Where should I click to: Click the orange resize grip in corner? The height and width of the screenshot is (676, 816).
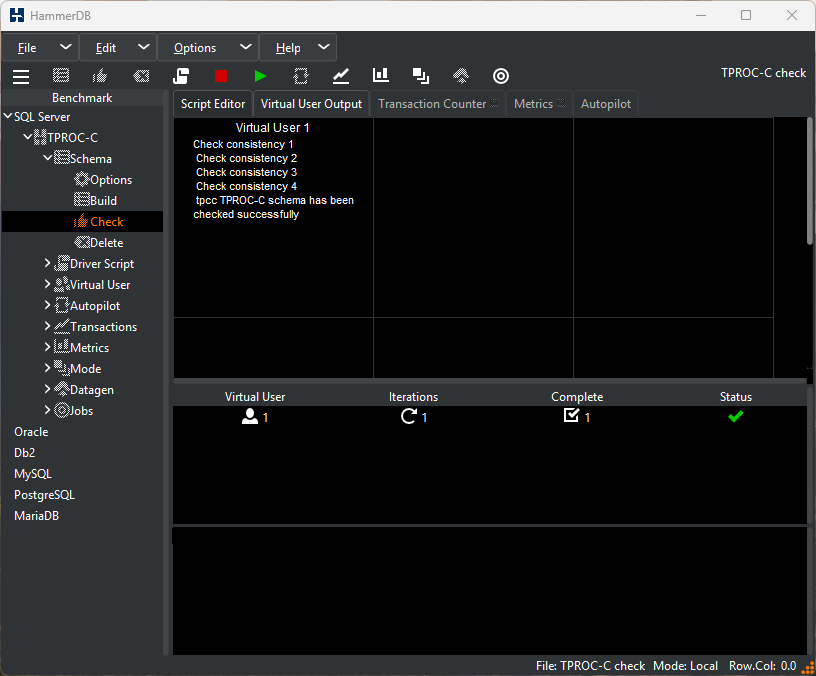point(809,668)
